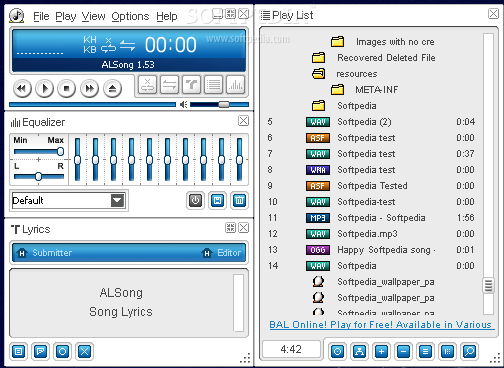Open the Help menu
Viewport: 504px width, 368px height.
pos(167,16)
